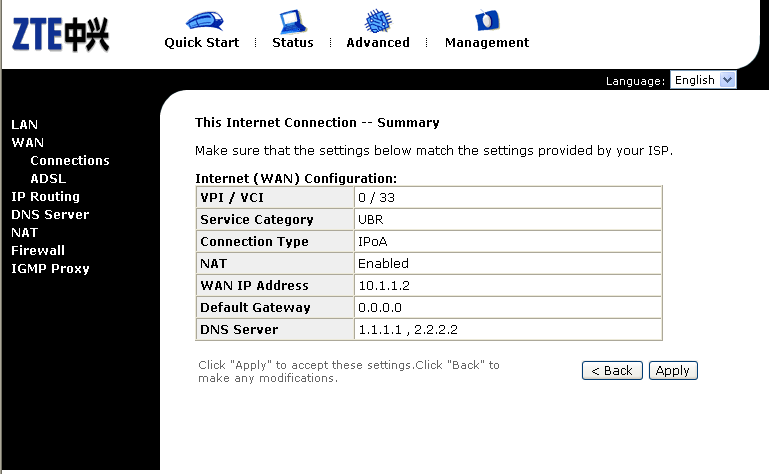Select the DNS Server value 1.1.1.1 , 2.2.2.2
Viewport: 769px width, 474px height.
point(408,330)
